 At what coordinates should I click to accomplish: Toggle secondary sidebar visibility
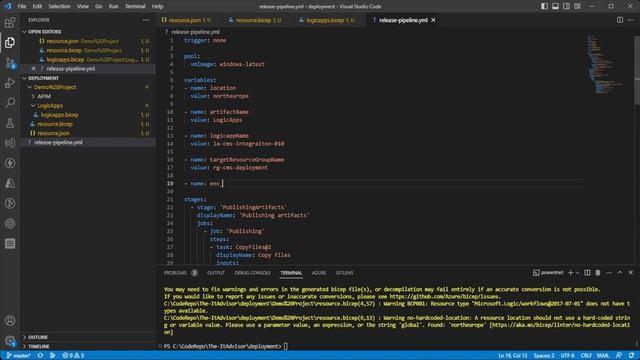coord(567,6)
